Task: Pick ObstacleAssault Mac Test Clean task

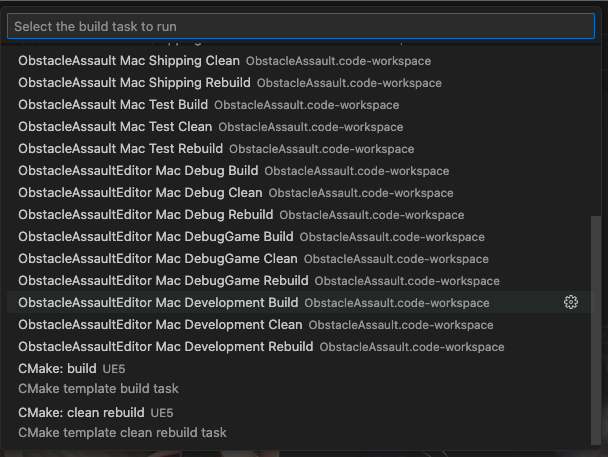Action: pos(301,127)
